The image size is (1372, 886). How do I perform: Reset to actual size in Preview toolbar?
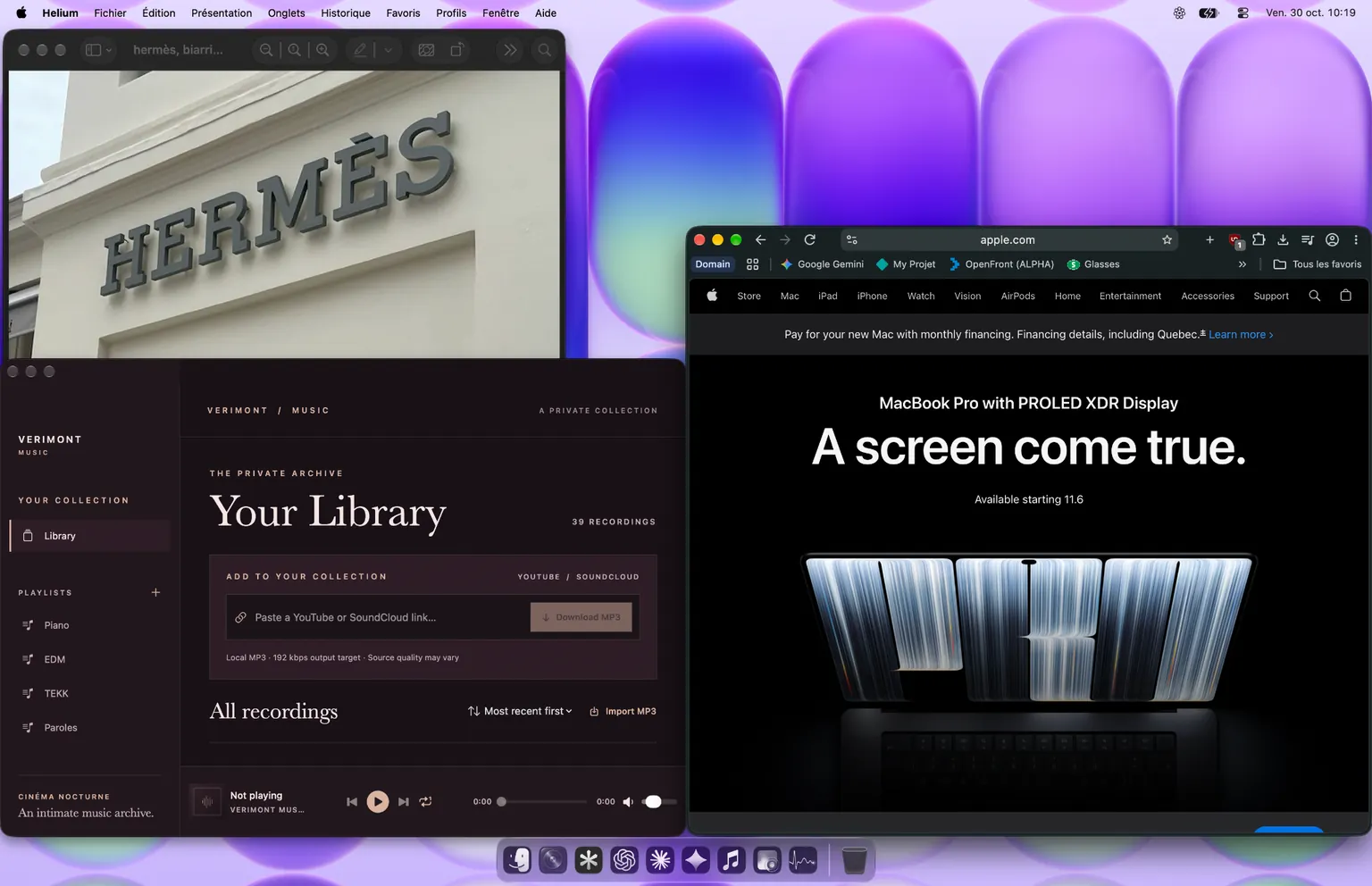click(294, 50)
